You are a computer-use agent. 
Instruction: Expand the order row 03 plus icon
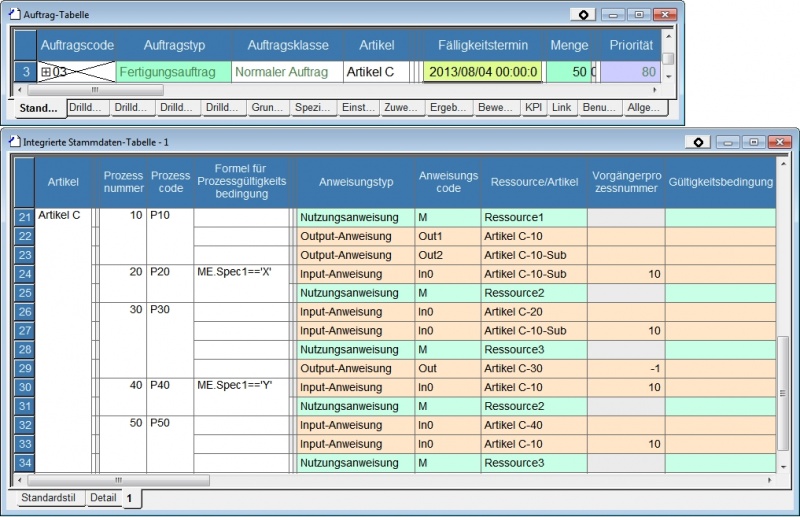(x=46, y=72)
